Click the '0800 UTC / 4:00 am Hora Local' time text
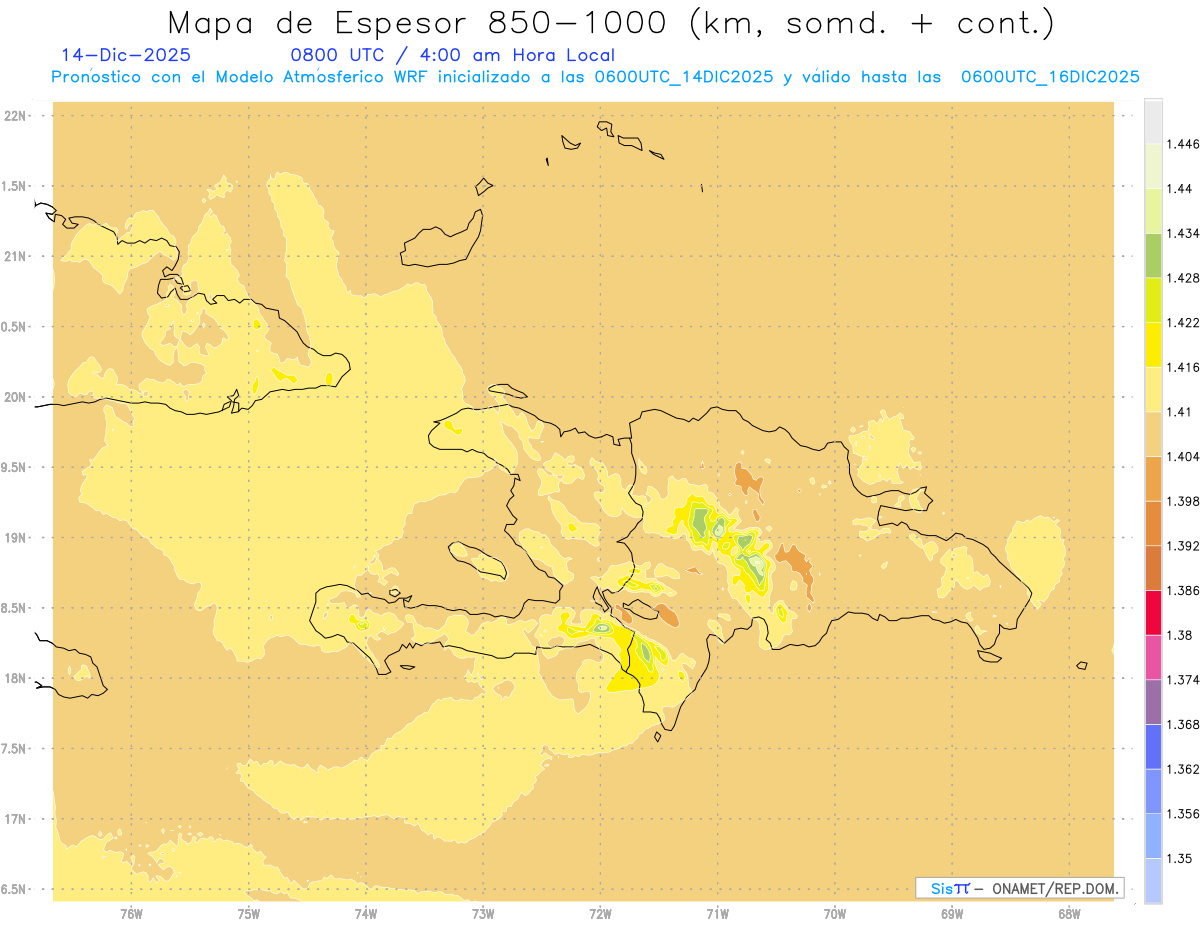 [452, 55]
